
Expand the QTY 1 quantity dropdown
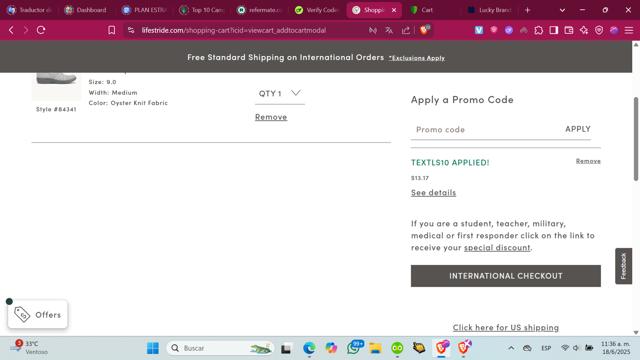click(x=280, y=93)
